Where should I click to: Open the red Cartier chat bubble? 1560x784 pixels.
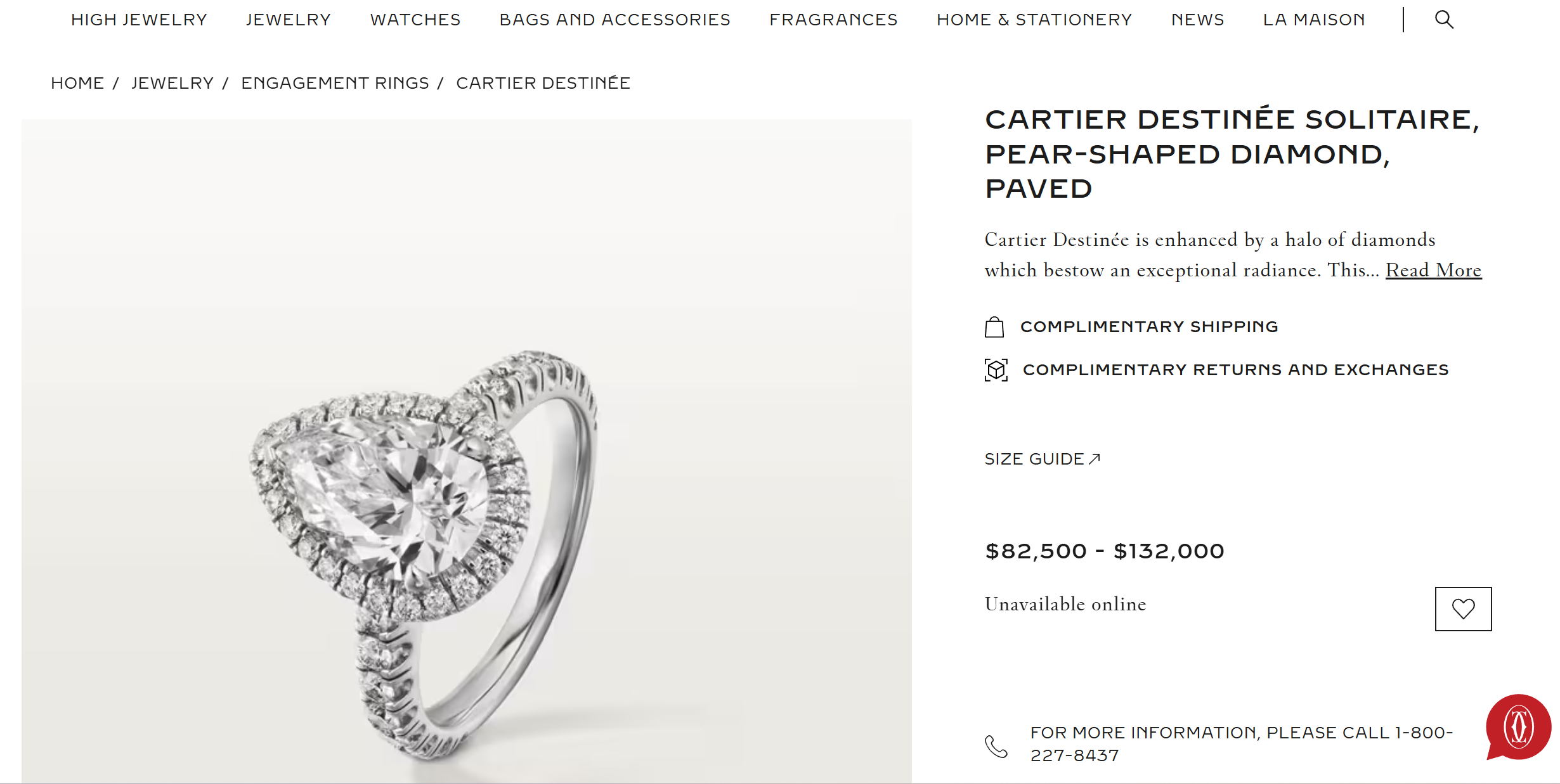1518,727
